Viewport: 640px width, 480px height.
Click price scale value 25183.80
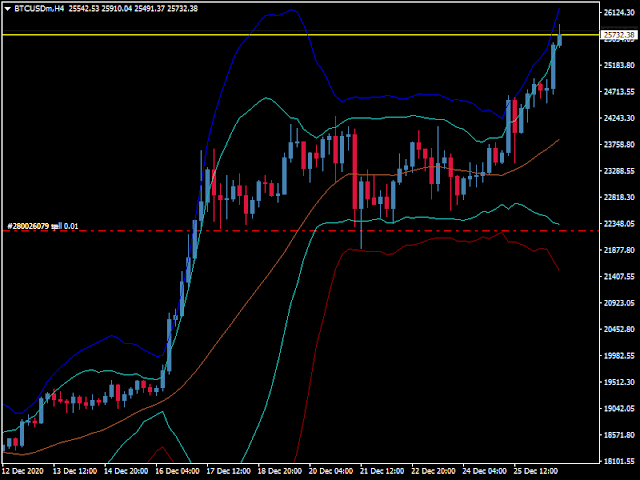click(619, 65)
